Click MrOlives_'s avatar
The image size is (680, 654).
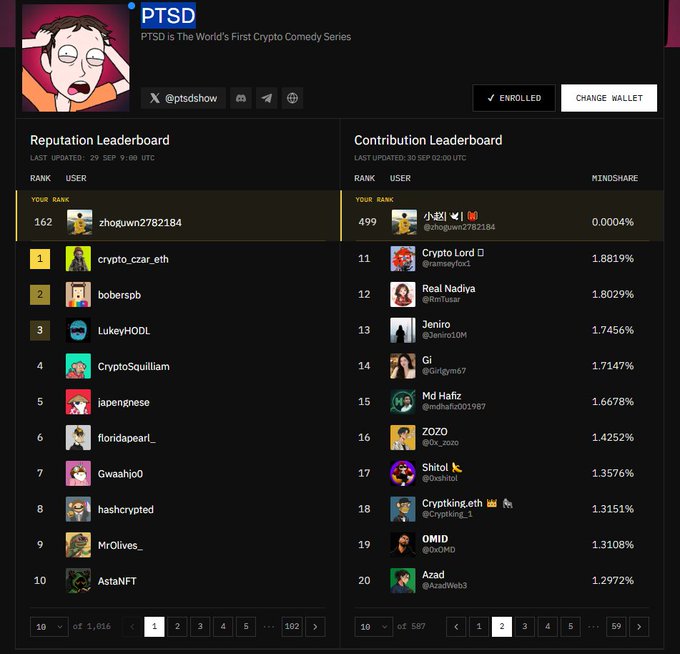tap(78, 545)
